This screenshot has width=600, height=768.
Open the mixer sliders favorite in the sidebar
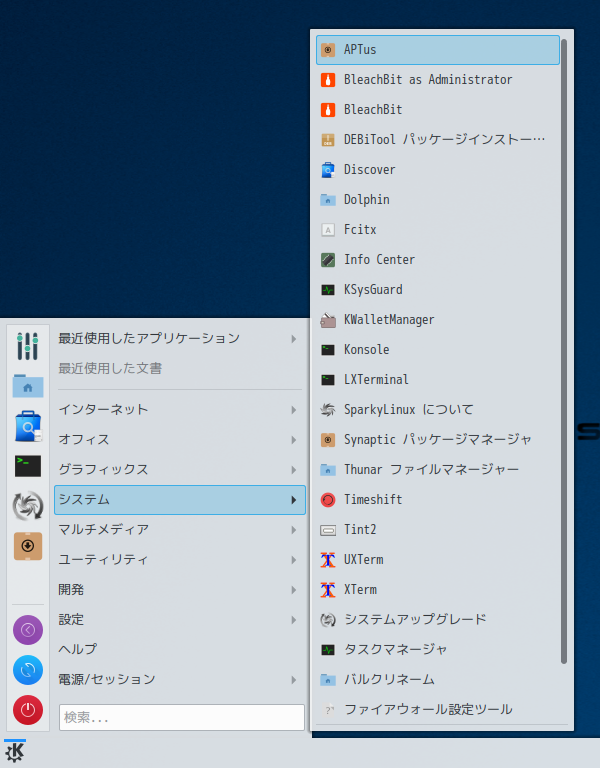tap(28, 346)
